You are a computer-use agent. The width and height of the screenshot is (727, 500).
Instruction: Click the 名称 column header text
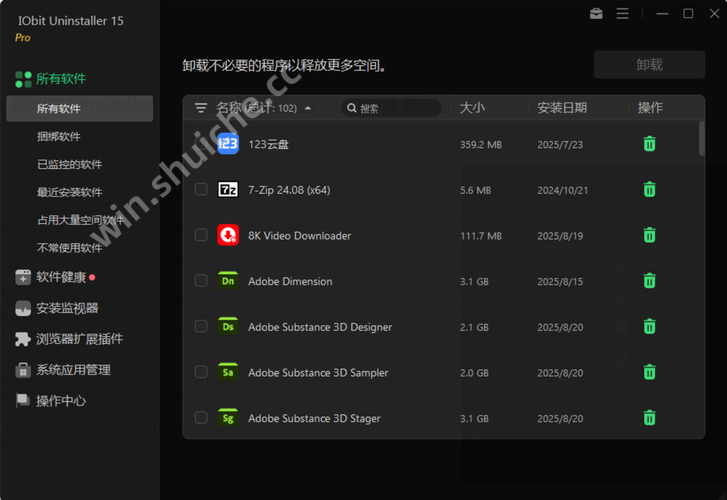[229, 108]
